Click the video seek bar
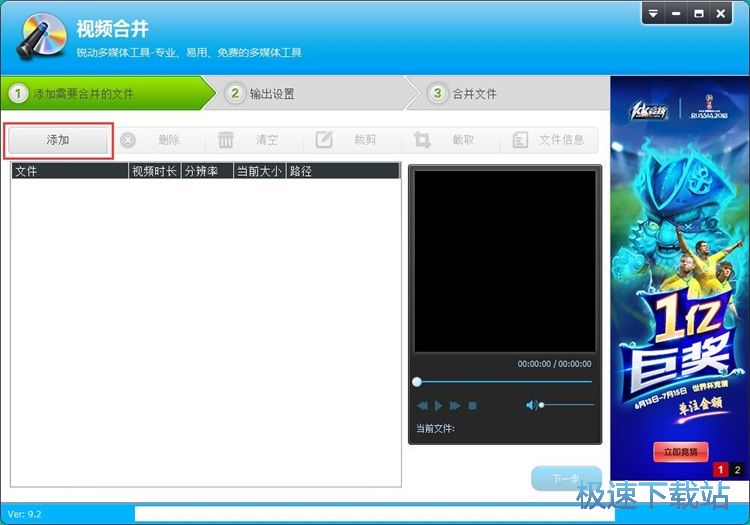 (504, 382)
